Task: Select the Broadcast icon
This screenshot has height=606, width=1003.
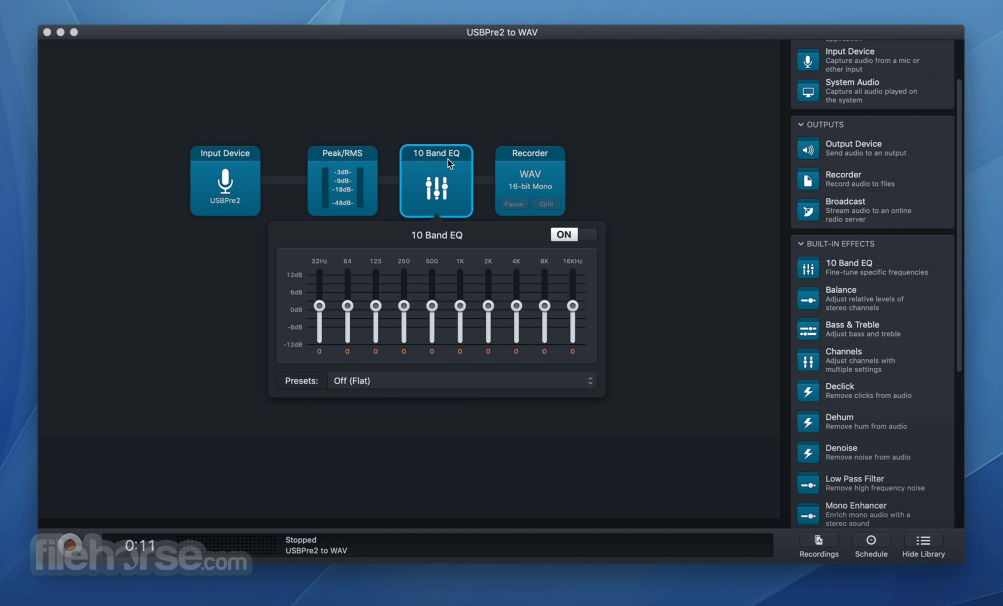Action: (808, 211)
